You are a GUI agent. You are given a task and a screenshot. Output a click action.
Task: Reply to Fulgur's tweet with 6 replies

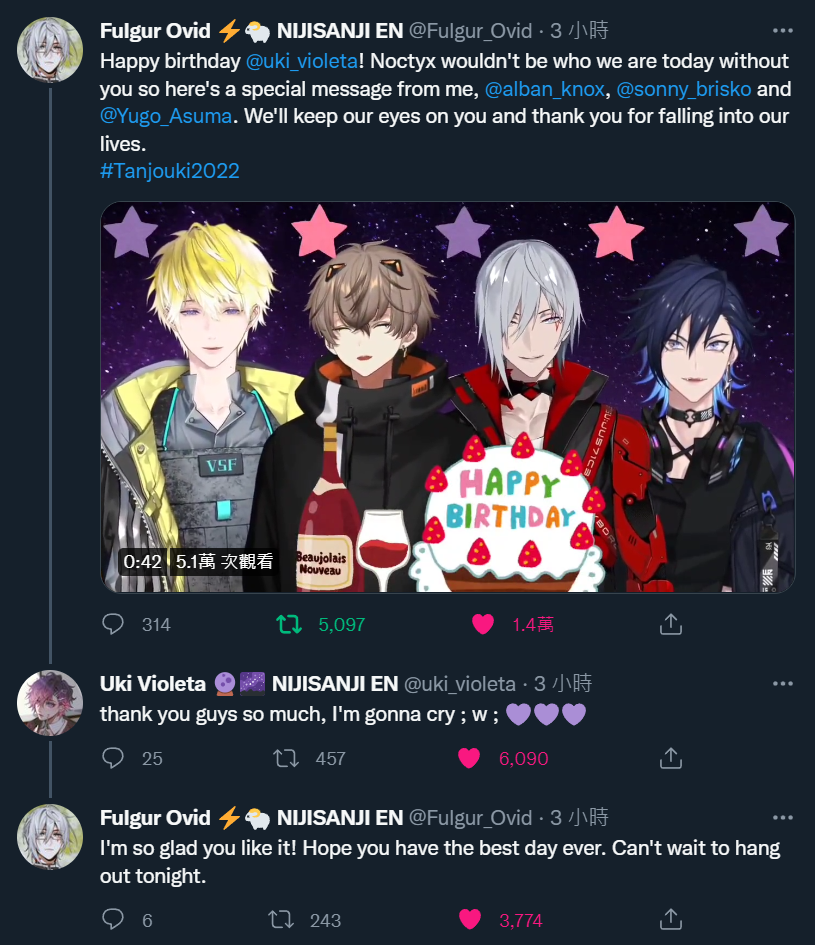[113, 920]
